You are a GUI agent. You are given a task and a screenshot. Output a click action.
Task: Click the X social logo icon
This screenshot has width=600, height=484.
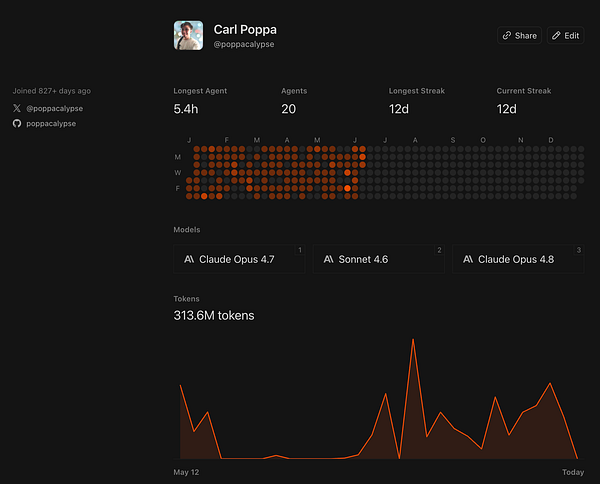coord(17,108)
